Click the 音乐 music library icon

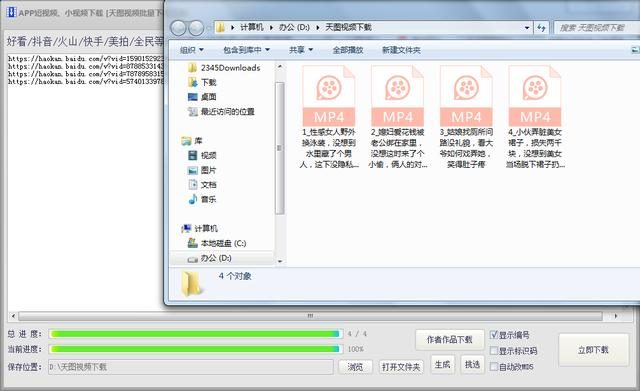(x=193, y=199)
